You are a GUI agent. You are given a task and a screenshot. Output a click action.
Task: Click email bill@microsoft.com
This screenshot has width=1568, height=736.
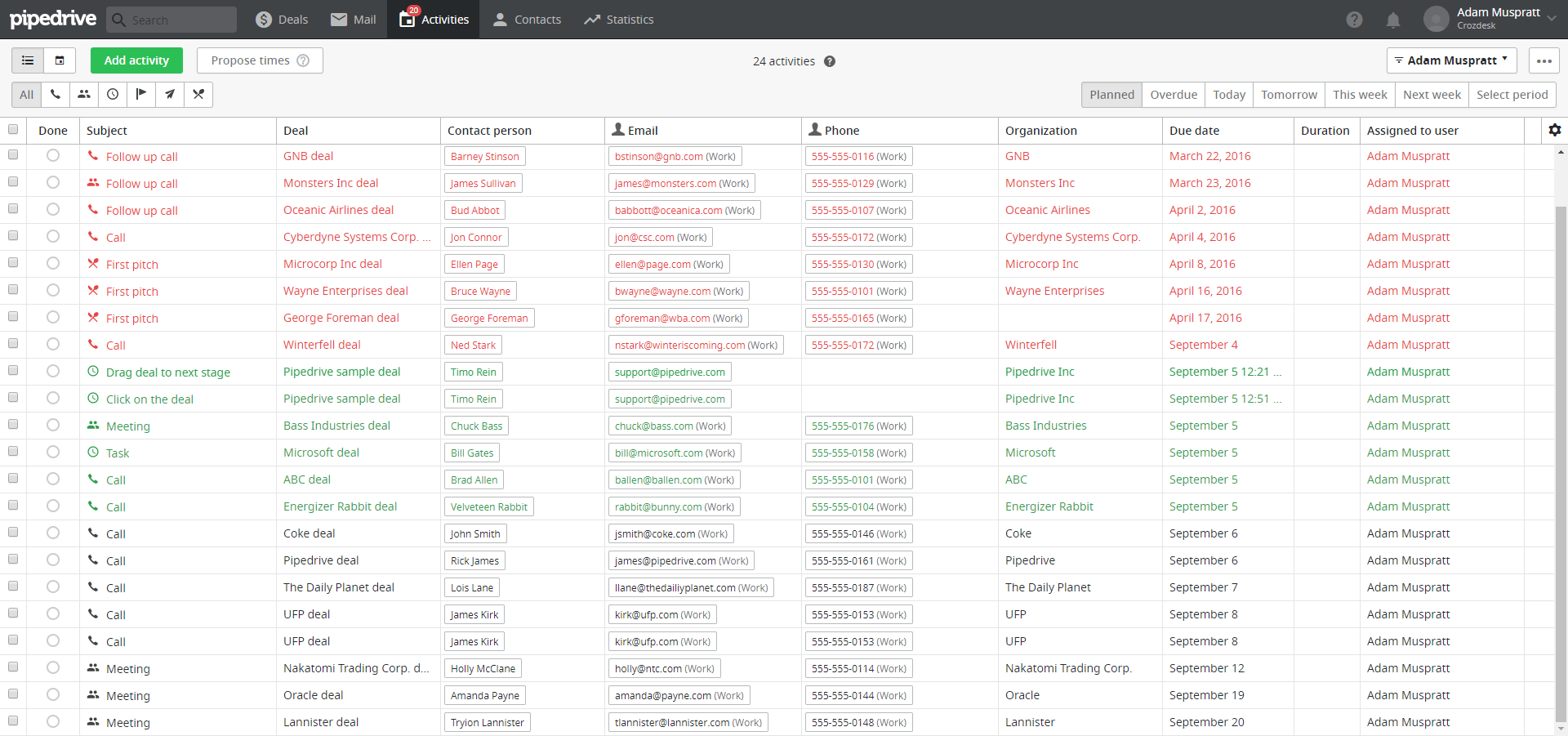[675, 453]
